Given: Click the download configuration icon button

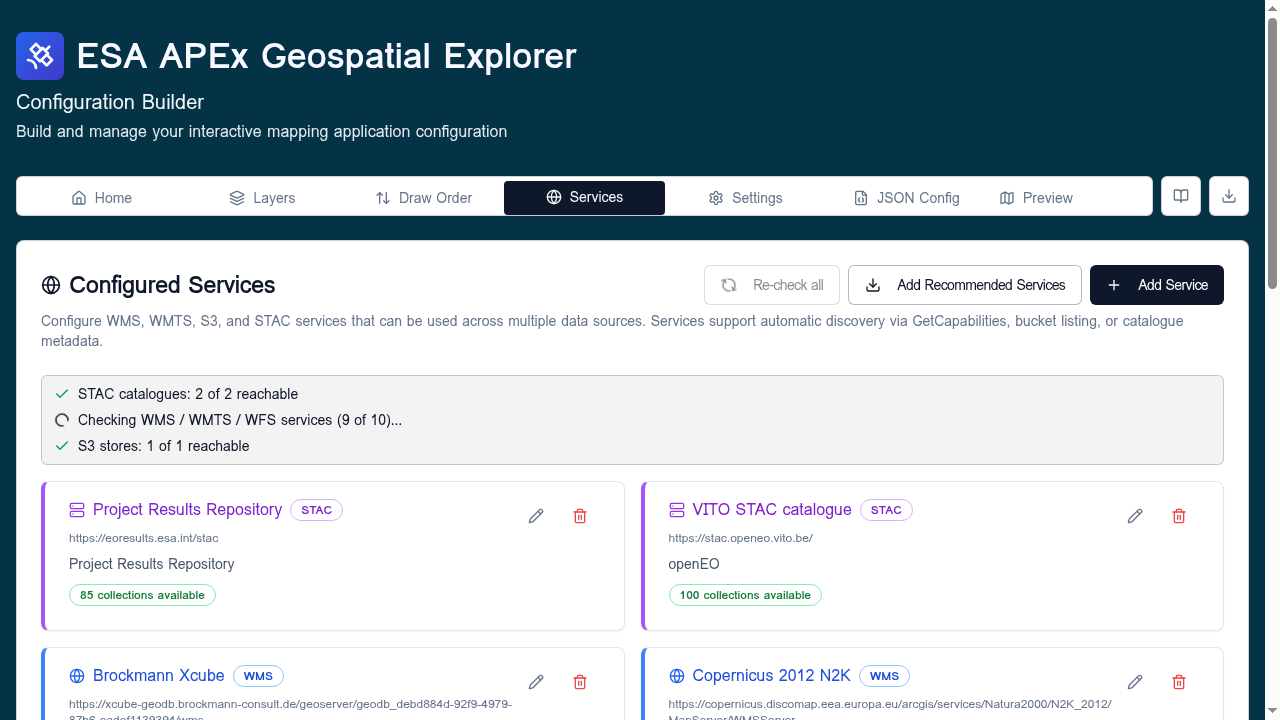Looking at the screenshot, I should 1229,196.
